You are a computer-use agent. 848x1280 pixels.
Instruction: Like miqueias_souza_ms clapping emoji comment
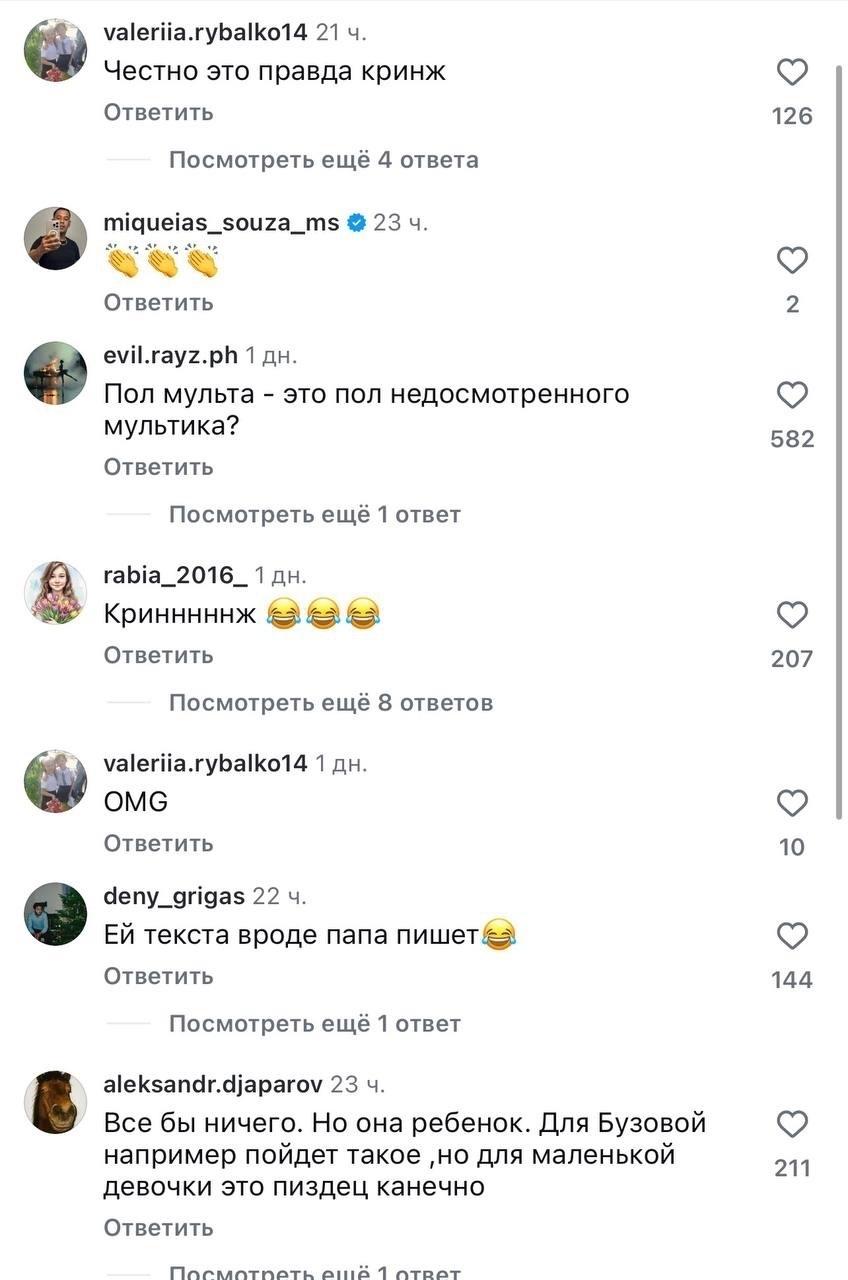[792, 261]
